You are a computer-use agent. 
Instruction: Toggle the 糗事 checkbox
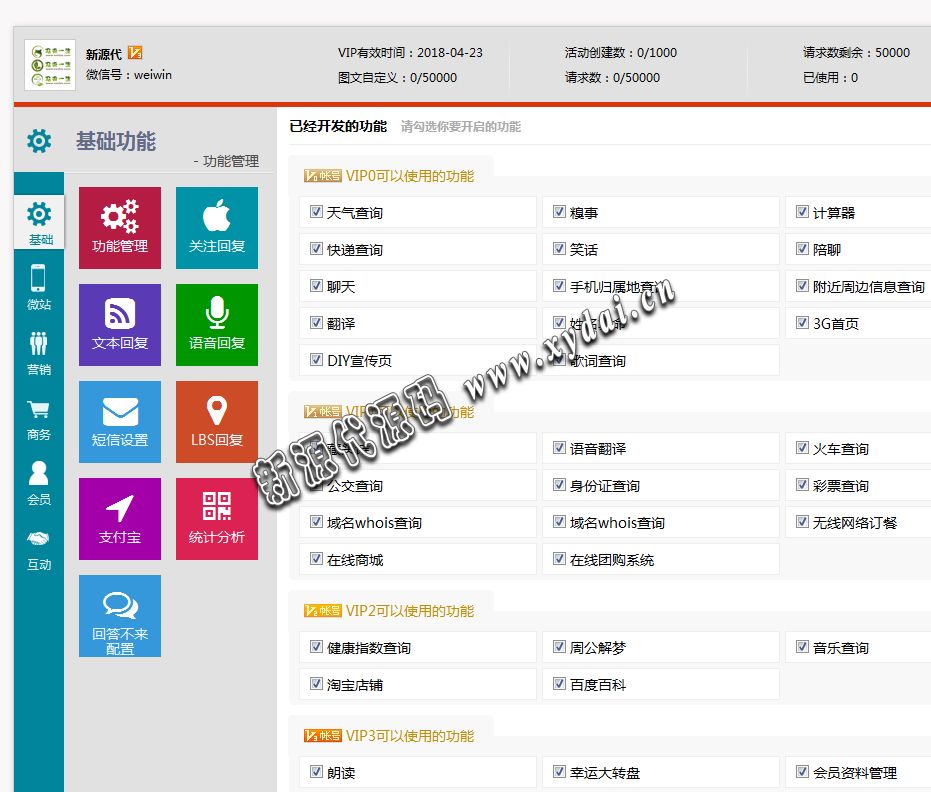(559, 211)
